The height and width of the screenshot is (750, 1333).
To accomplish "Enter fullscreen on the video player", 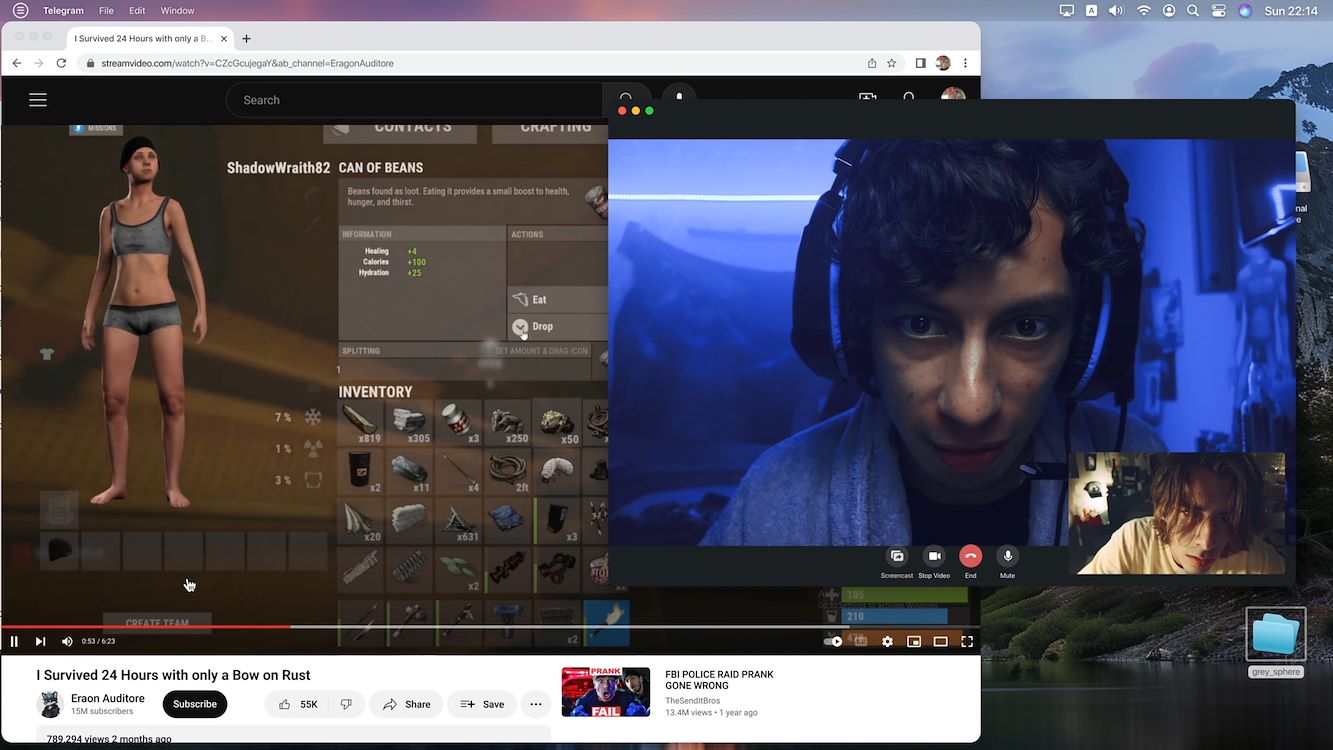I will [967, 642].
